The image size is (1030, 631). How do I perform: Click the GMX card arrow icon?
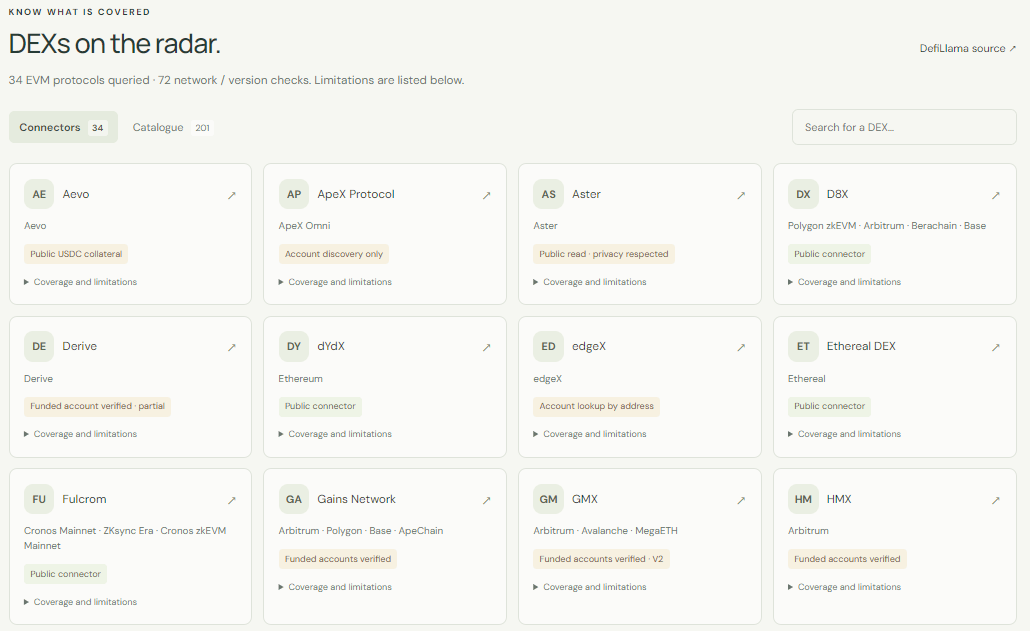[x=741, y=500]
